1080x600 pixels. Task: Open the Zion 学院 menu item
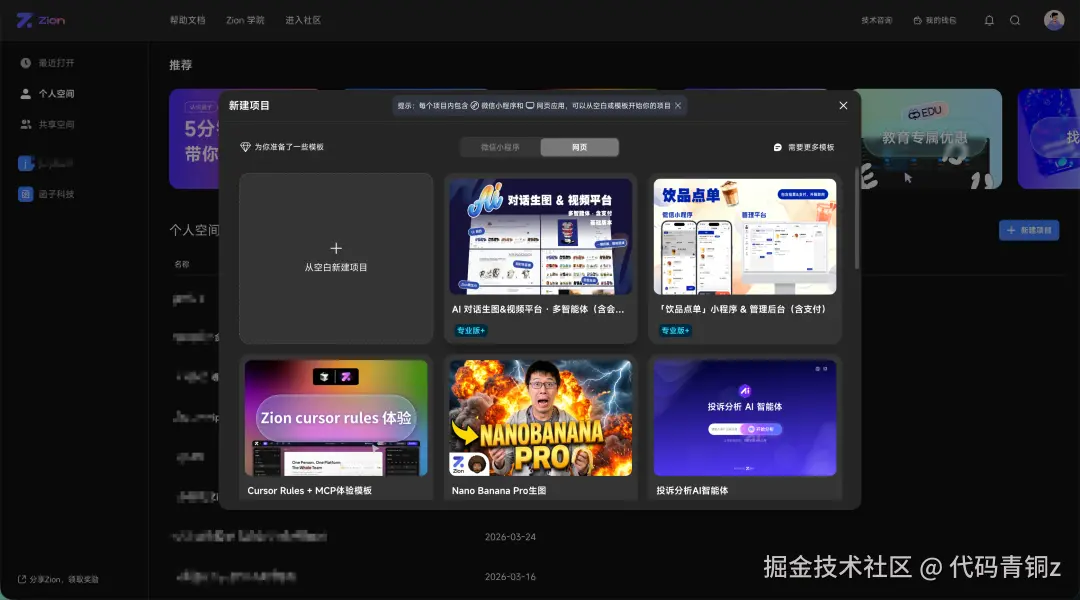245,21
